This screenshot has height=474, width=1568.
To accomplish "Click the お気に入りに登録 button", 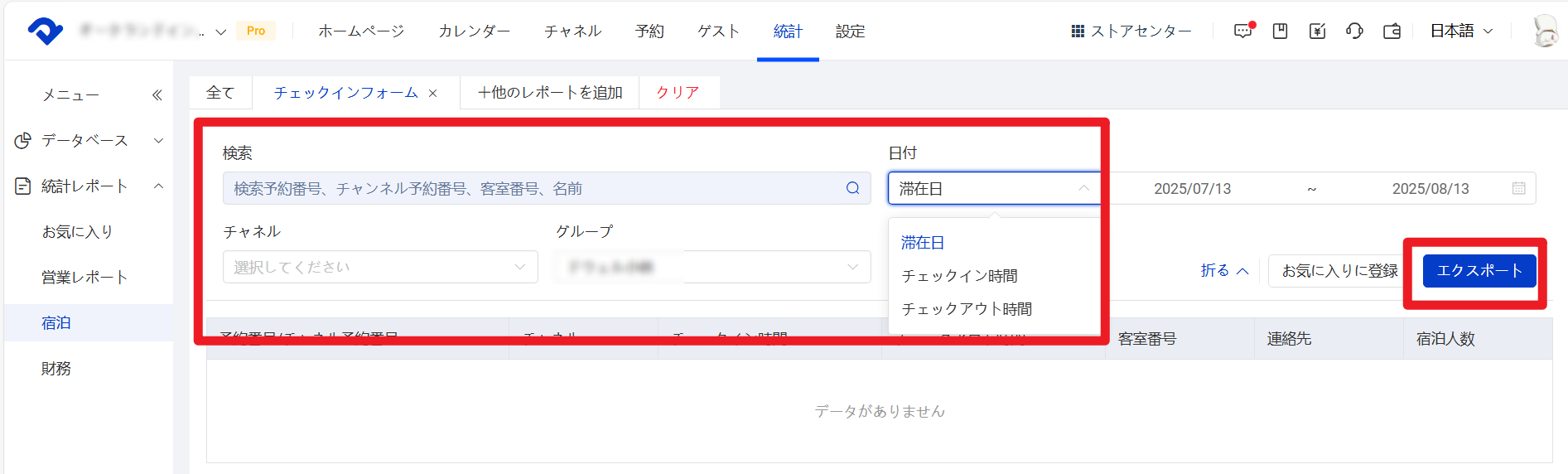I will tap(1339, 271).
